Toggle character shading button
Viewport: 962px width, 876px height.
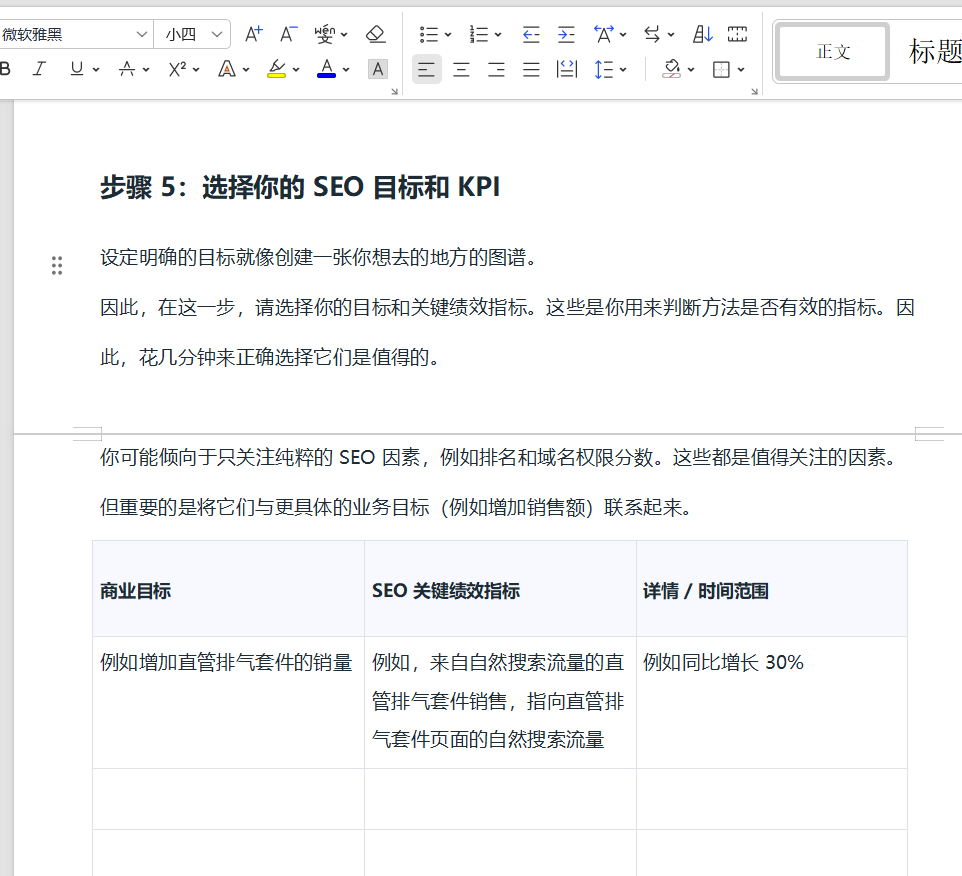(377, 69)
